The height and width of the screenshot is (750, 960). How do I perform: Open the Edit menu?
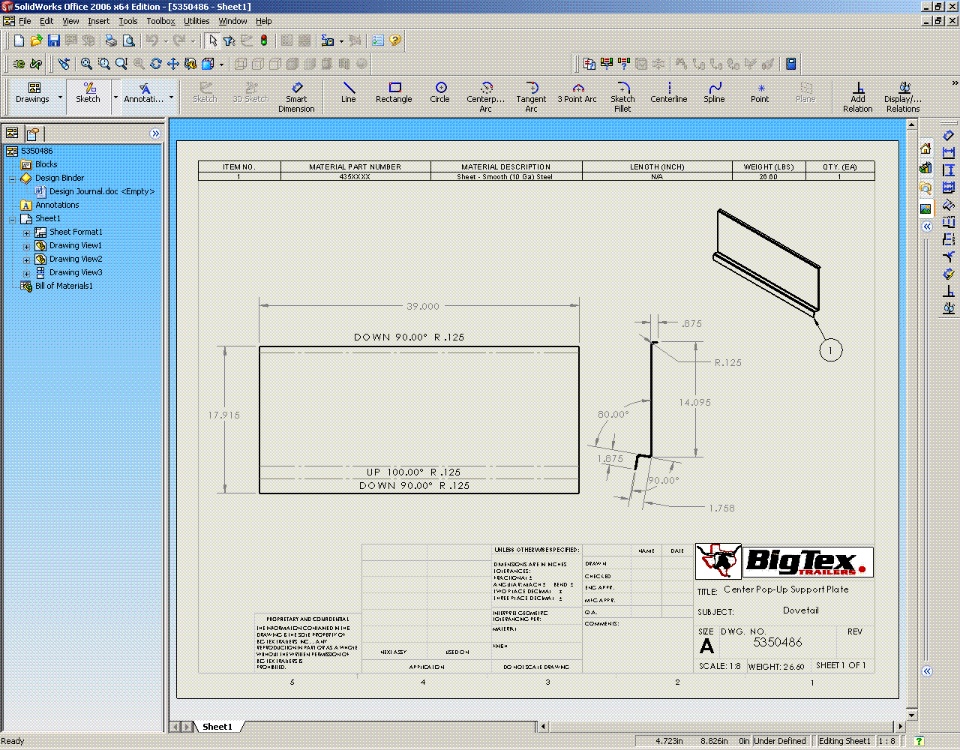point(47,21)
